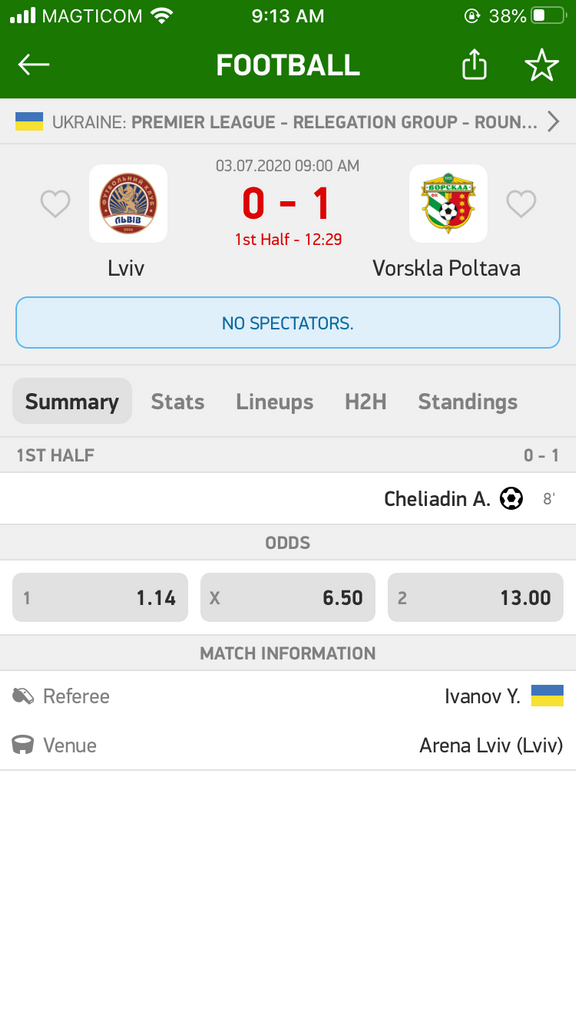
Task: Select draw odds 6.50
Action: coord(288,598)
